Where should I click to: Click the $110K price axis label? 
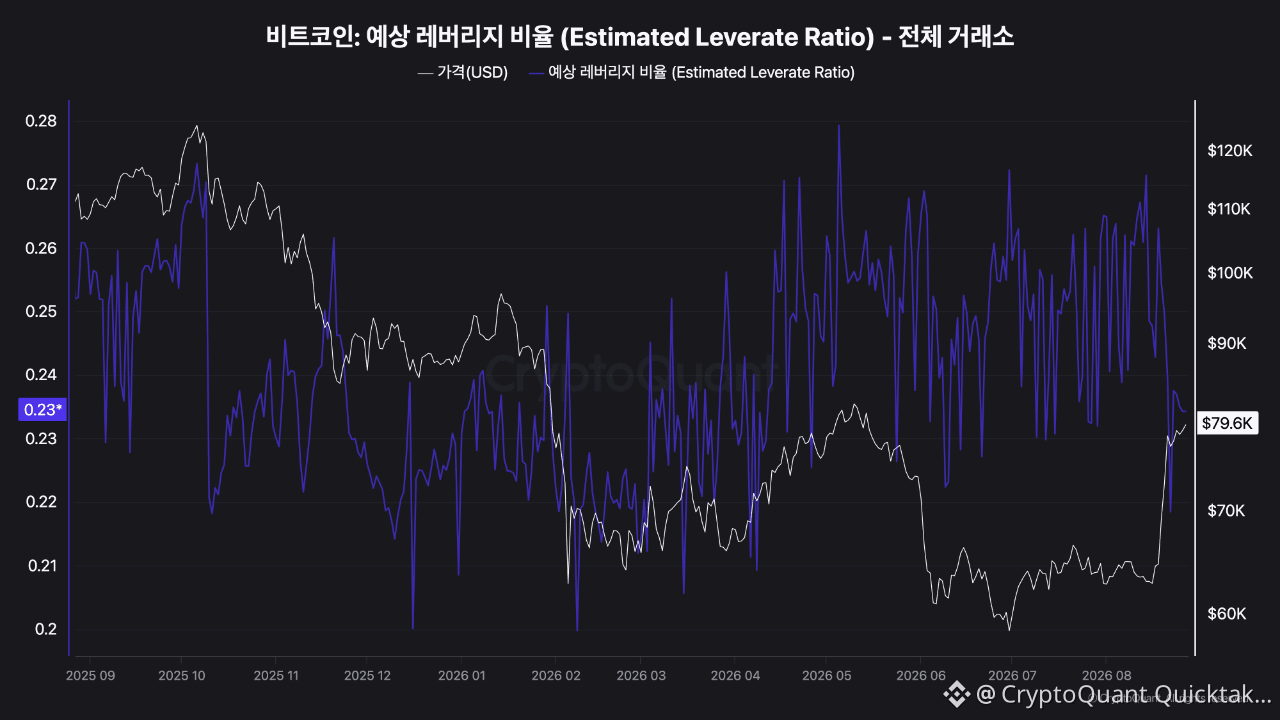coord(1230,209)
